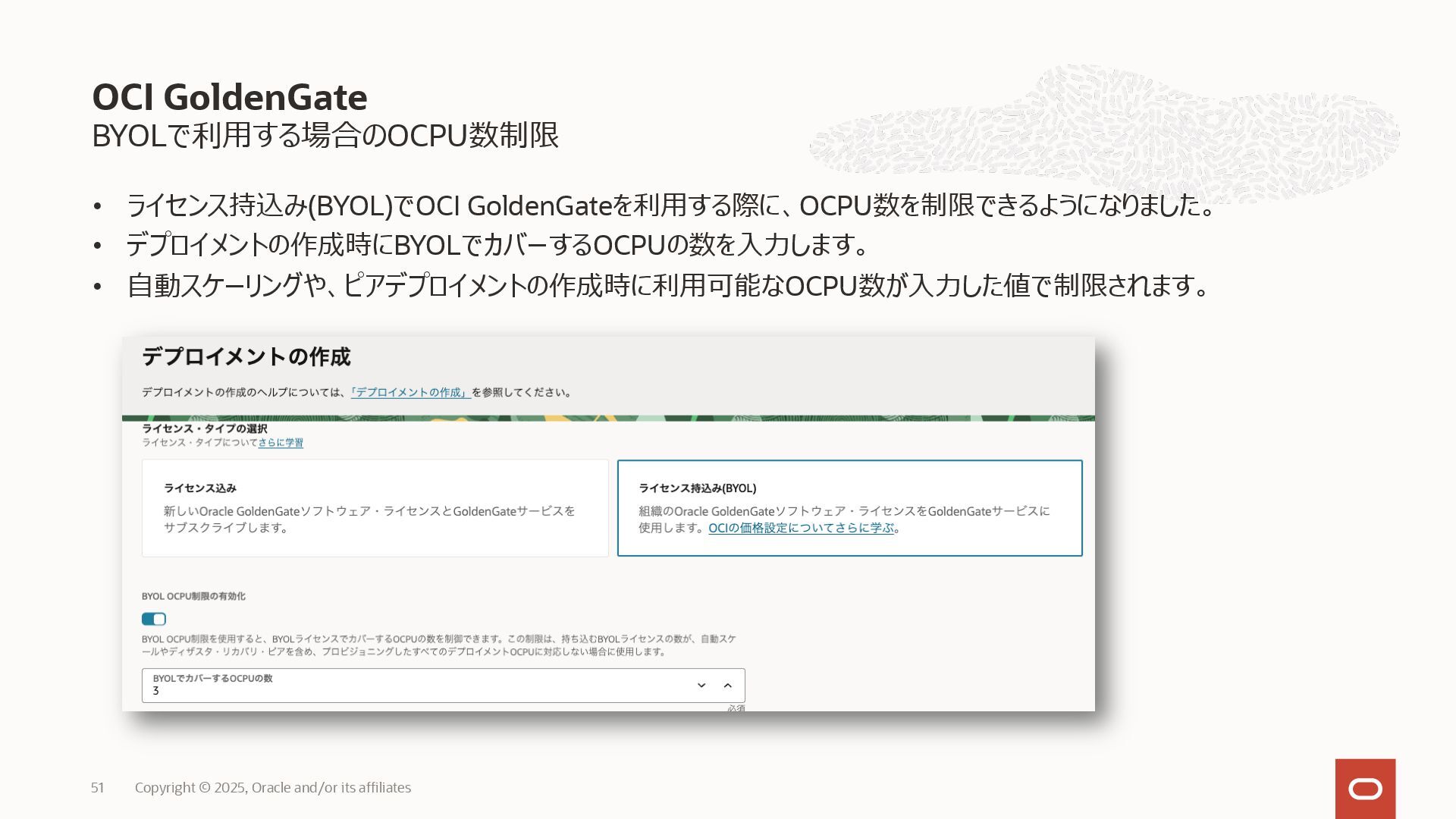Click the 新しいOracle GoldenGateソフトウェア description text

click(x=369, y=519)
